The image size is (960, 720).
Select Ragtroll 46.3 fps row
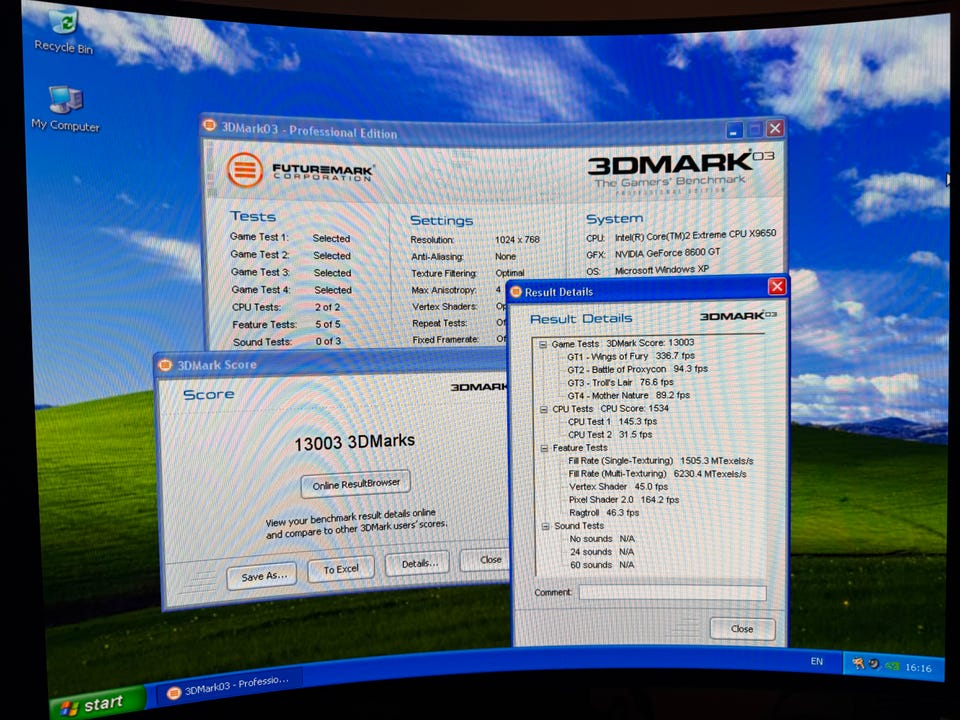click(x=604, y=512)
